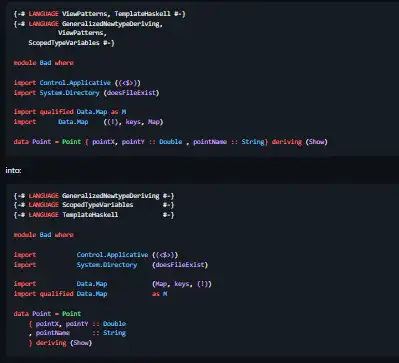Click 'pointX, pointY :: Double ,' in first block
This screenshot has width=399, height=363.
pyautogui.click(x=141, y=142)
